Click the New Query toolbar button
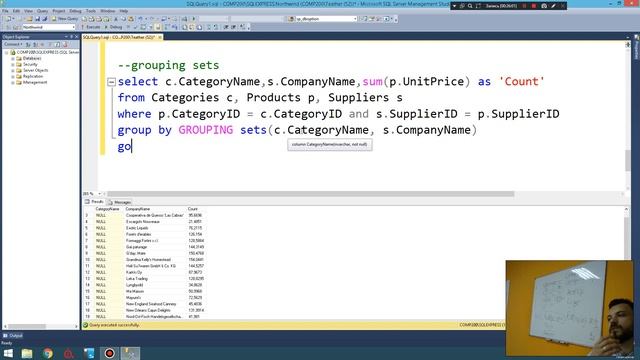The height and width of the screenshot is (360, 640). 65,19
